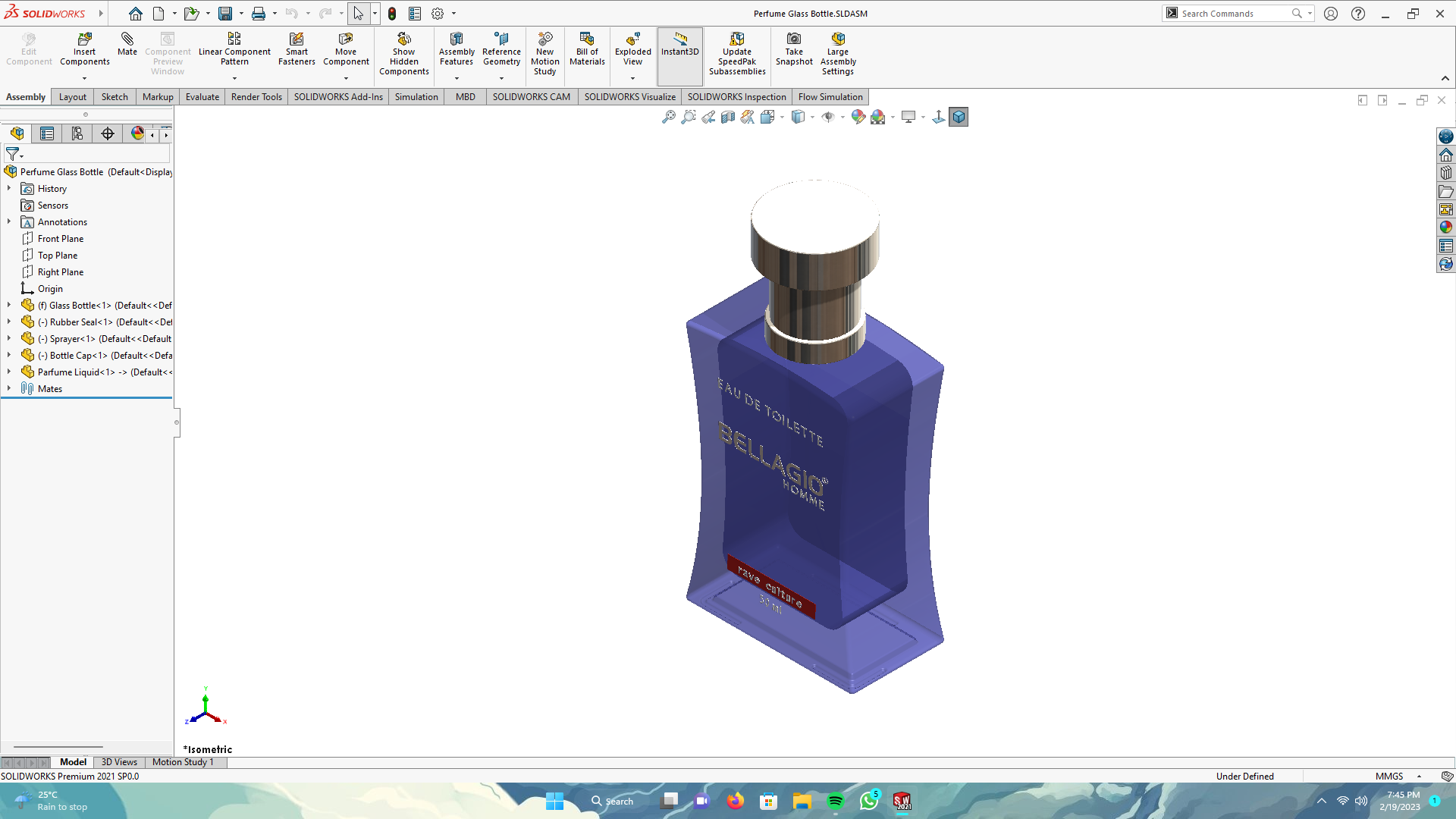
Task: Open Linear Component Pattern tool
Action: tap(234, 49)
